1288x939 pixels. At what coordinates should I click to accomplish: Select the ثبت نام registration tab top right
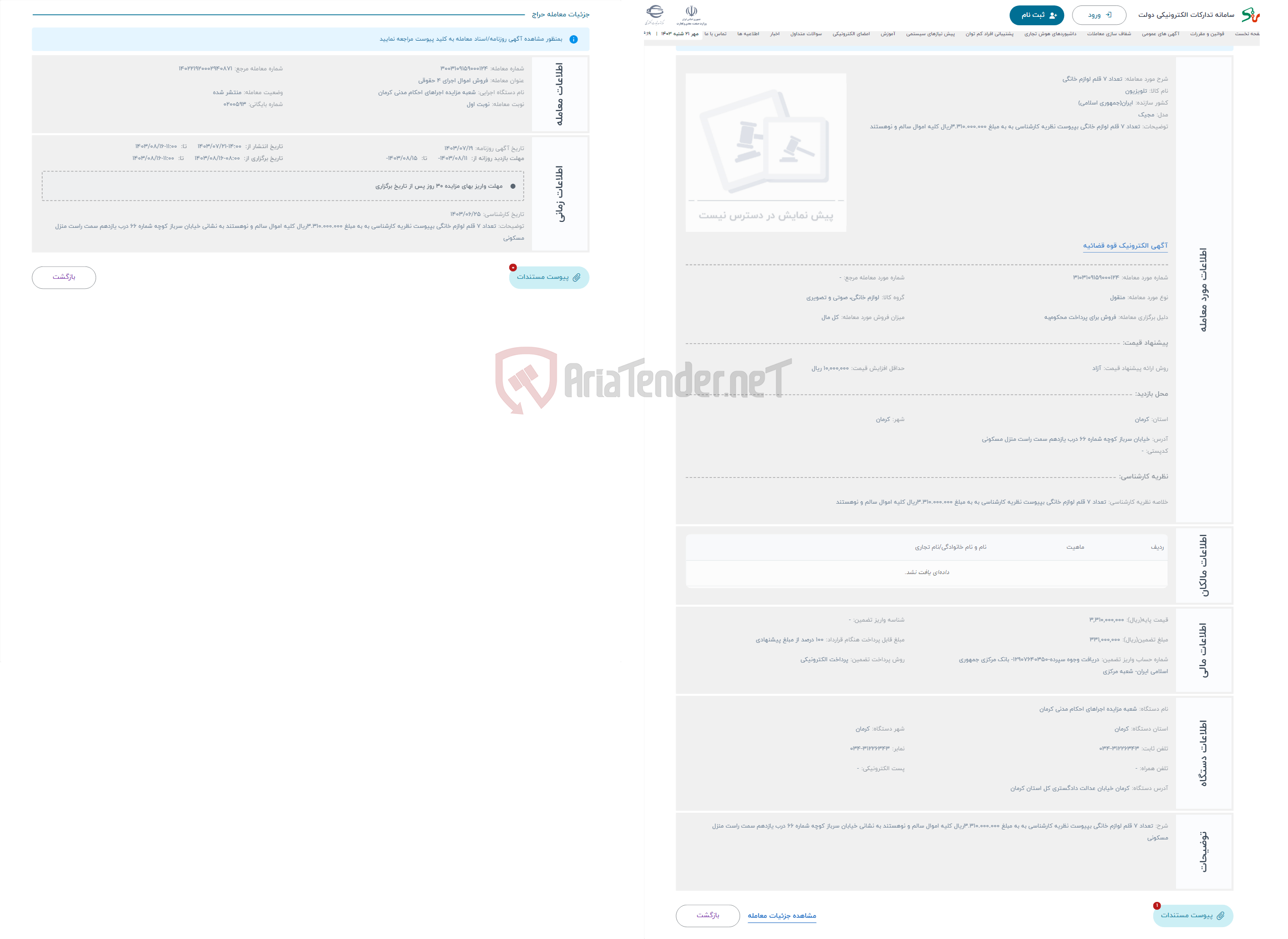pyautogui.click(x=1034, y=14)
